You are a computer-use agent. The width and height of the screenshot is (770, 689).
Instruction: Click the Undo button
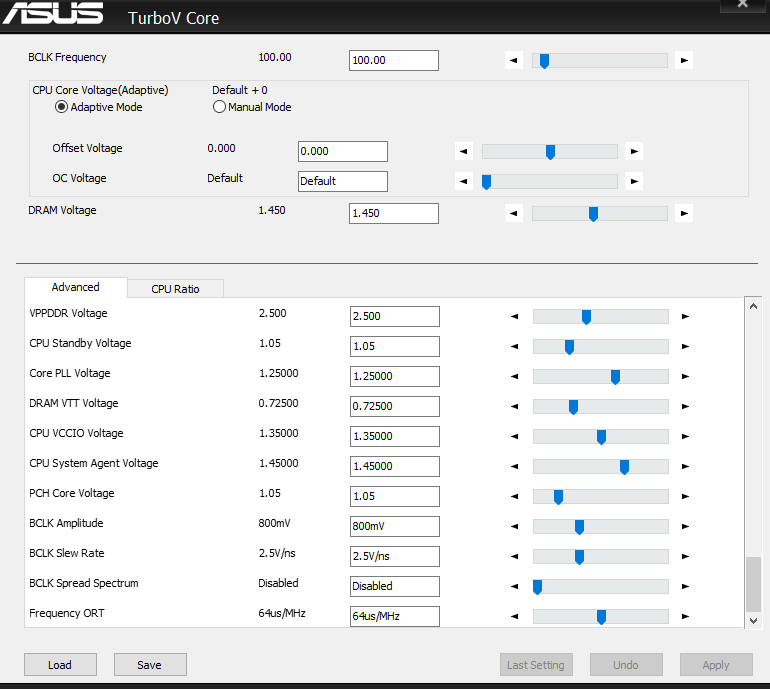(x=626, y=664)
